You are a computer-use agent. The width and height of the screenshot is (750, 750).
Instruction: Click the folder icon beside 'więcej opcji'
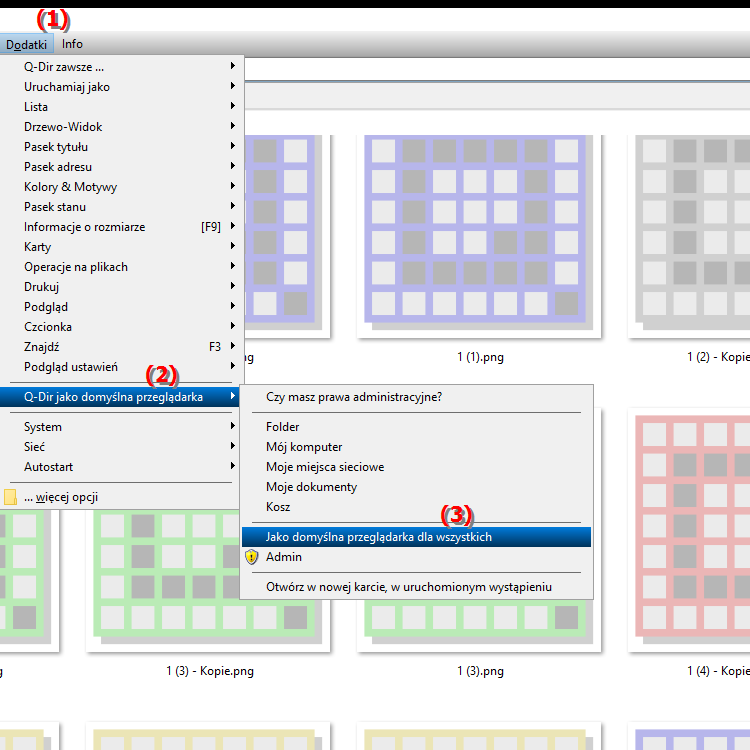(10, 497)
